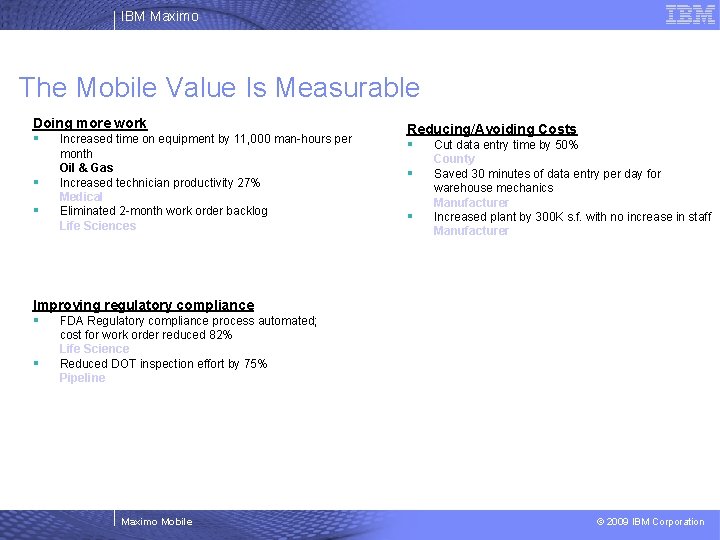Click 'Cut data entry time by 50%' line
The width and height of the screenshot is (720, 540).
pos(506,145)
